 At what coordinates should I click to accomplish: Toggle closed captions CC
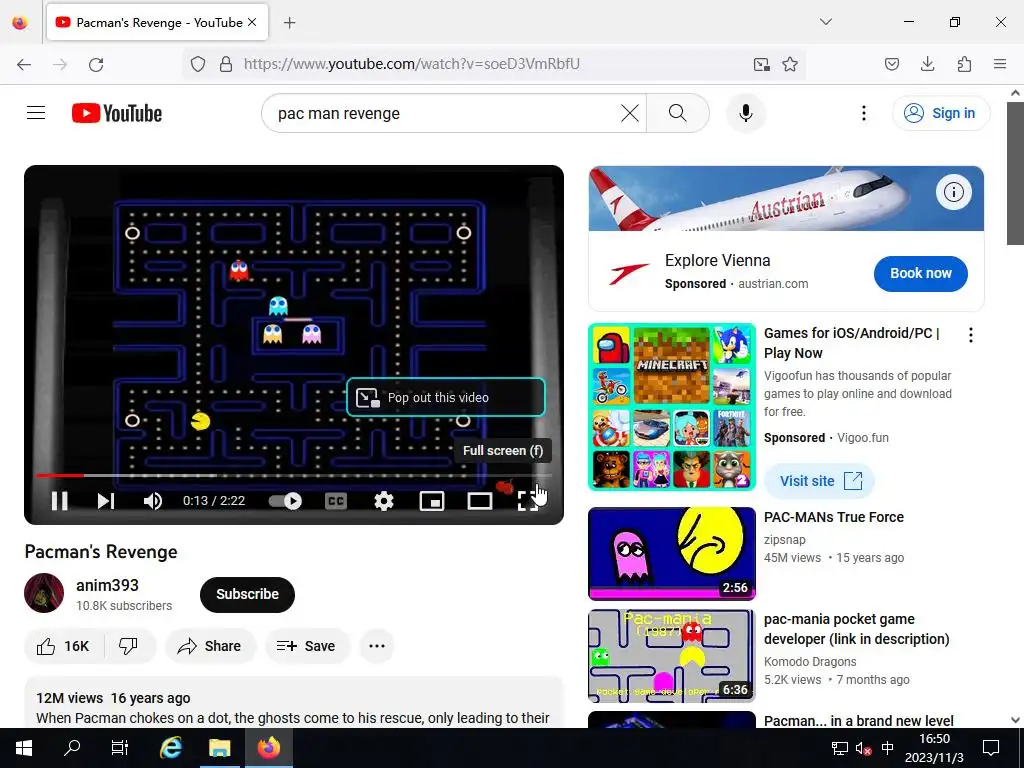click(336, 501)
